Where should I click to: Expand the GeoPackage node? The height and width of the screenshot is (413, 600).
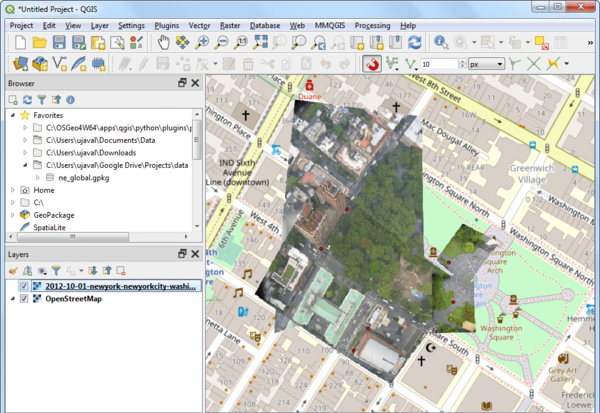click(13, 215)
